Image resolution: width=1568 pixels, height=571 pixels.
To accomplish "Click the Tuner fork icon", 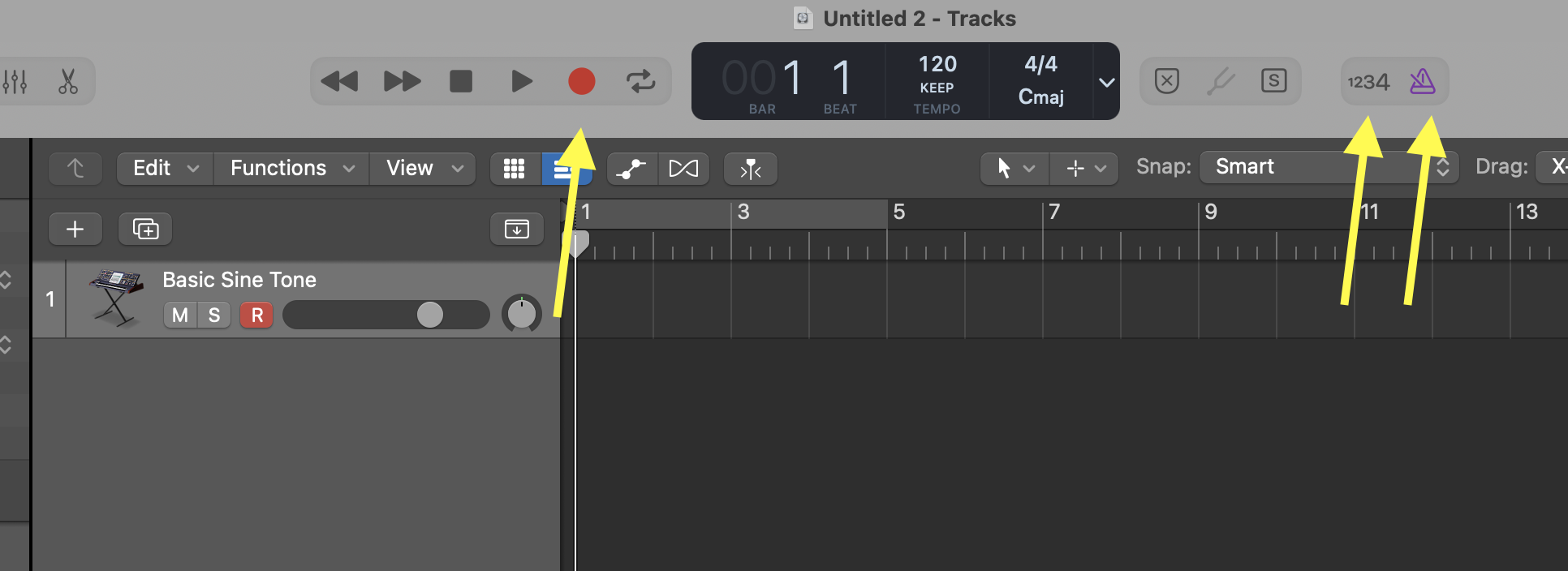I will pyautogui.click(x=1220, y=81).
